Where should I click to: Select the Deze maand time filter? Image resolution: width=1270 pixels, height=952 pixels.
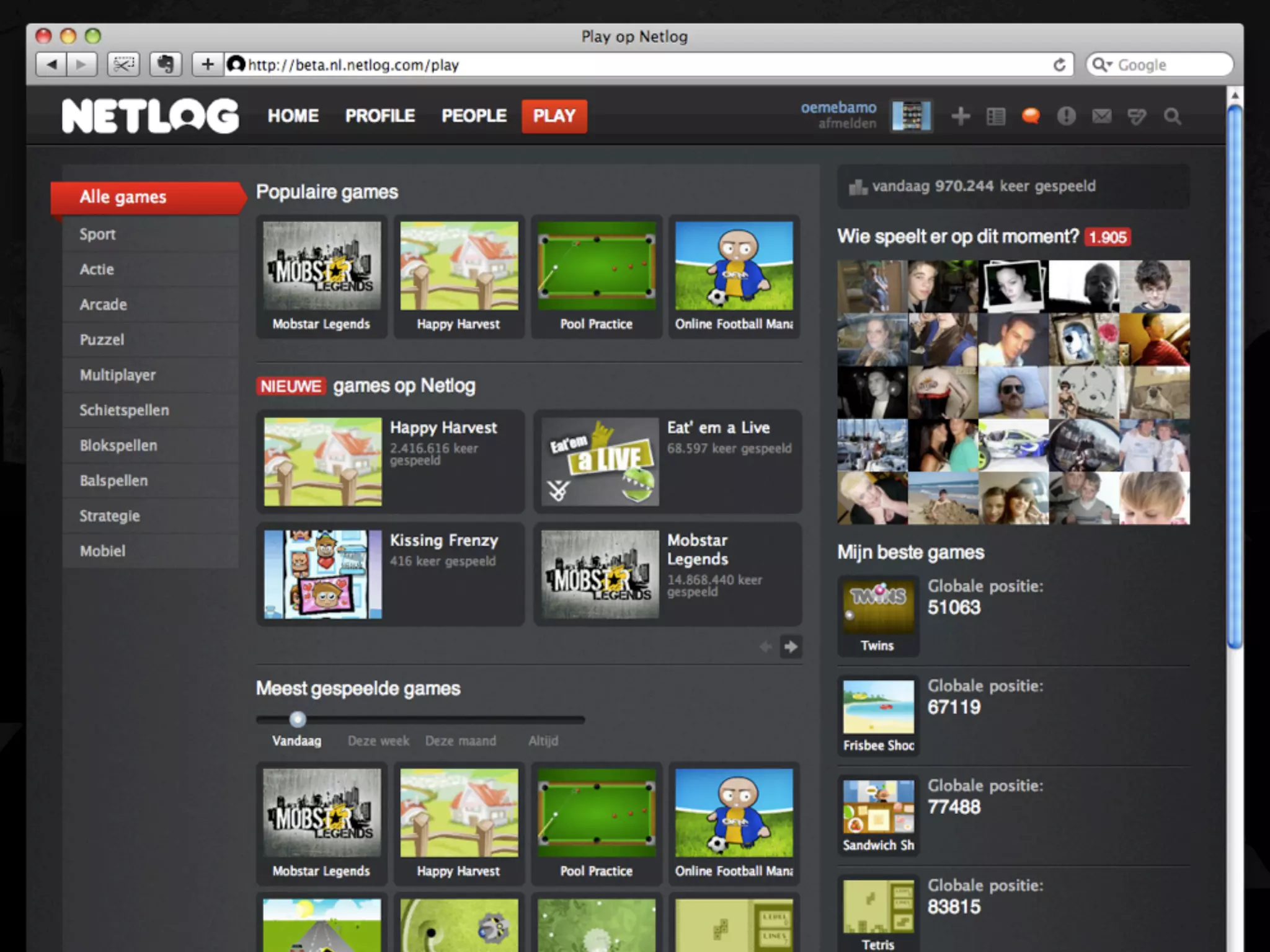461,741
